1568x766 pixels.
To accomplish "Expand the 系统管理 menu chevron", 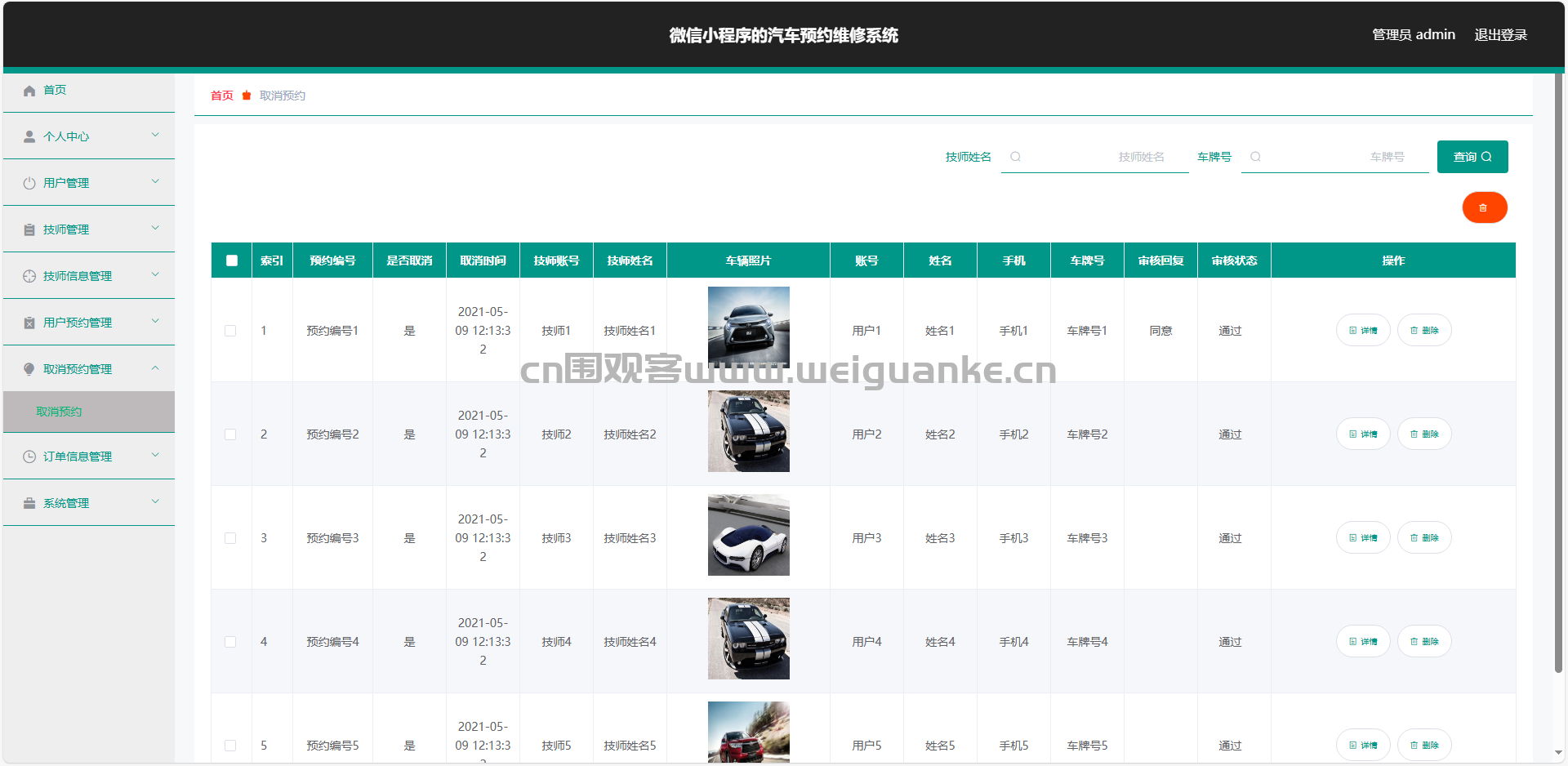I will point(155,501).
